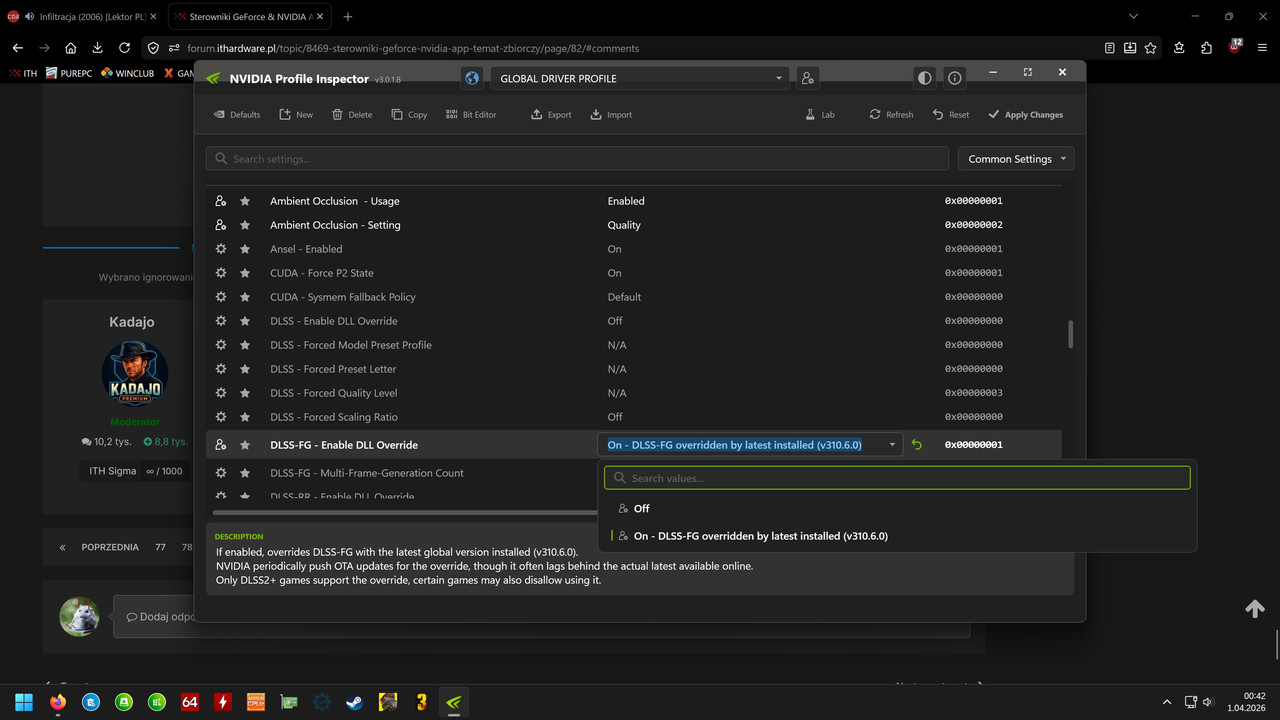The width and height of the screenshot is (1280, 720).
Task: Toggle favorite star for Ansel - Enabled
Action: (245, 249)
